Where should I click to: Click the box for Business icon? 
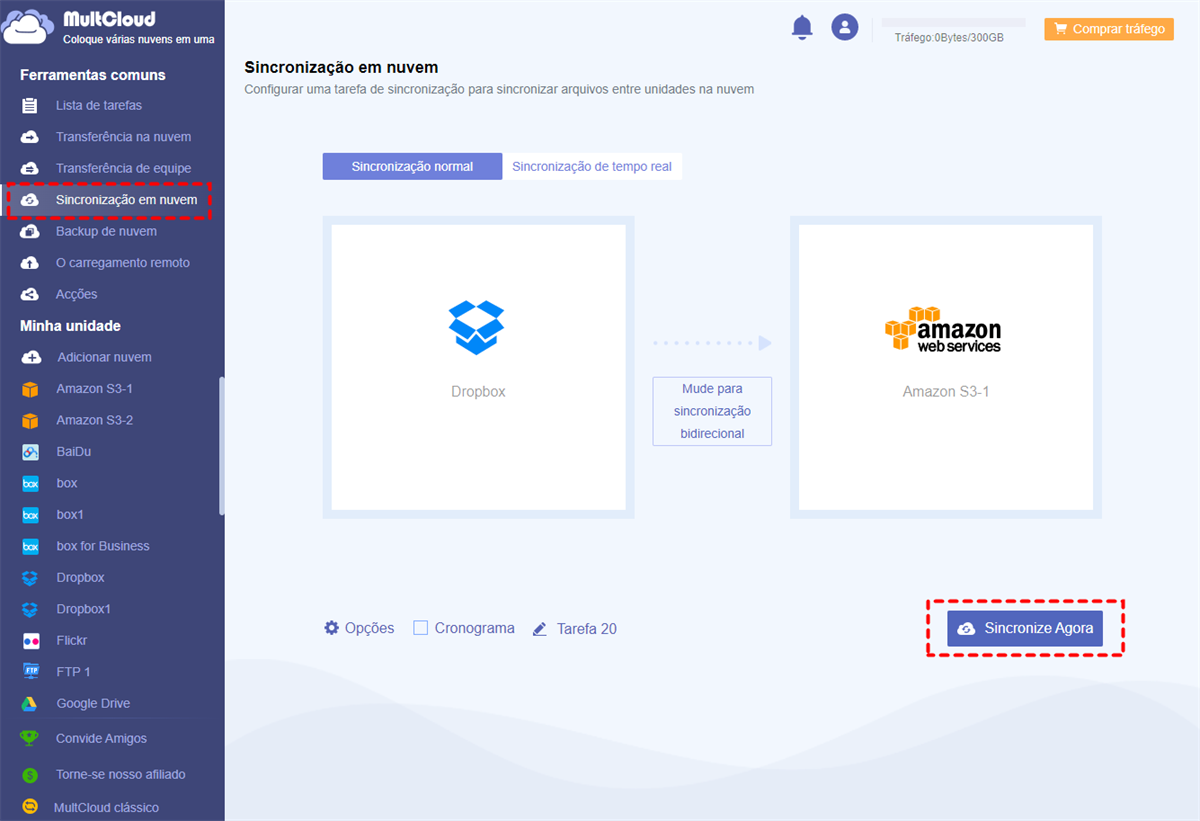click(x=30, y=546)
